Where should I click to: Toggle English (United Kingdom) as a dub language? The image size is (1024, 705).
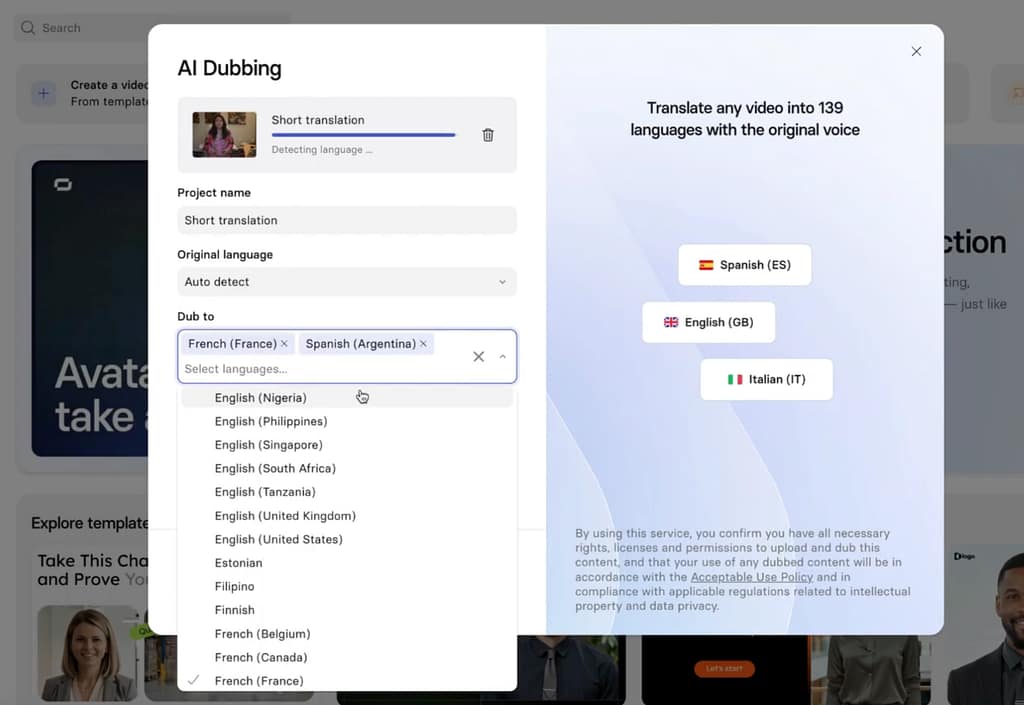(x=286, y=515)
